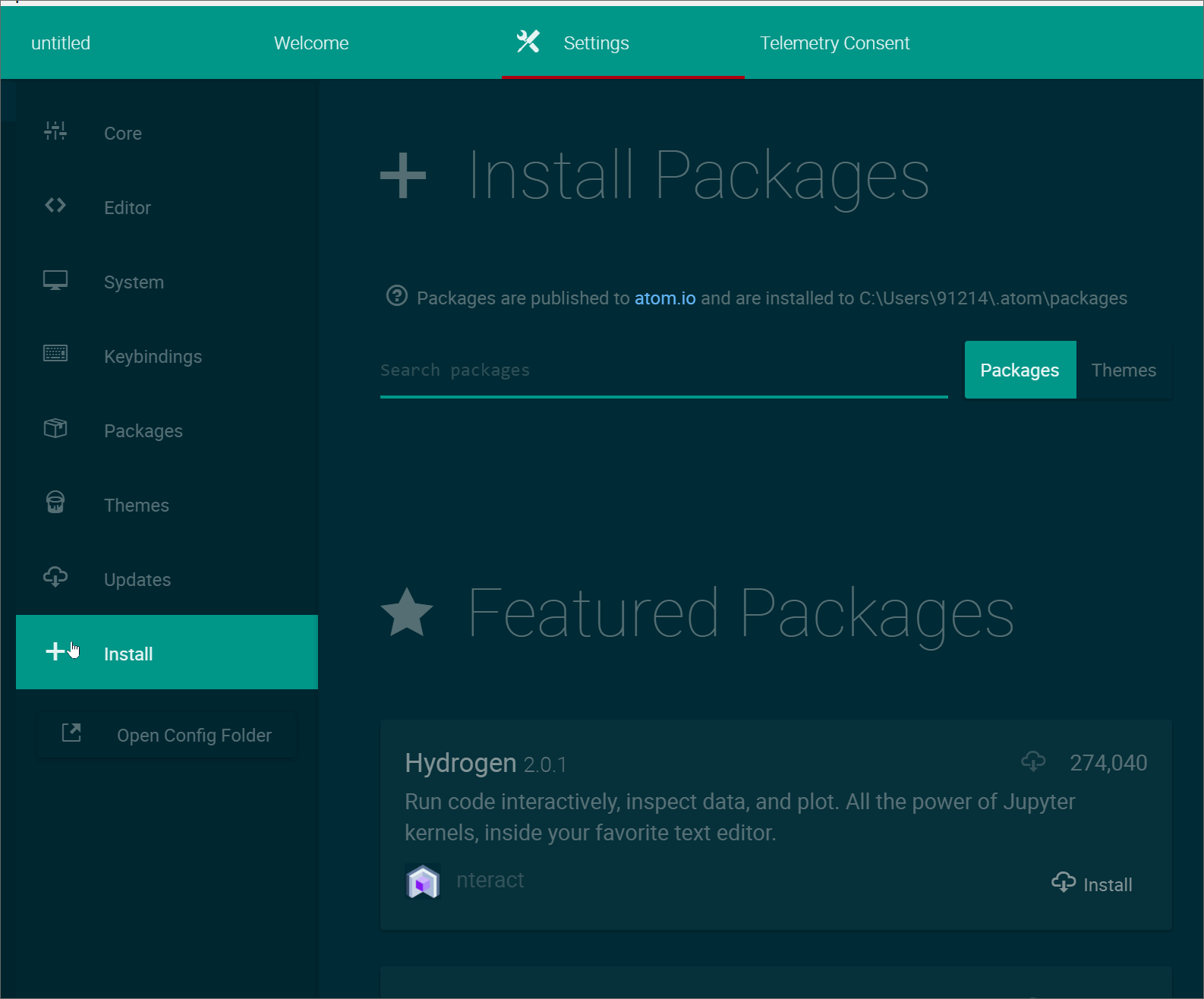This screenshot has height=999, width=1204.
Task: Select the Settings tab
Action: [x=623, y=43]
